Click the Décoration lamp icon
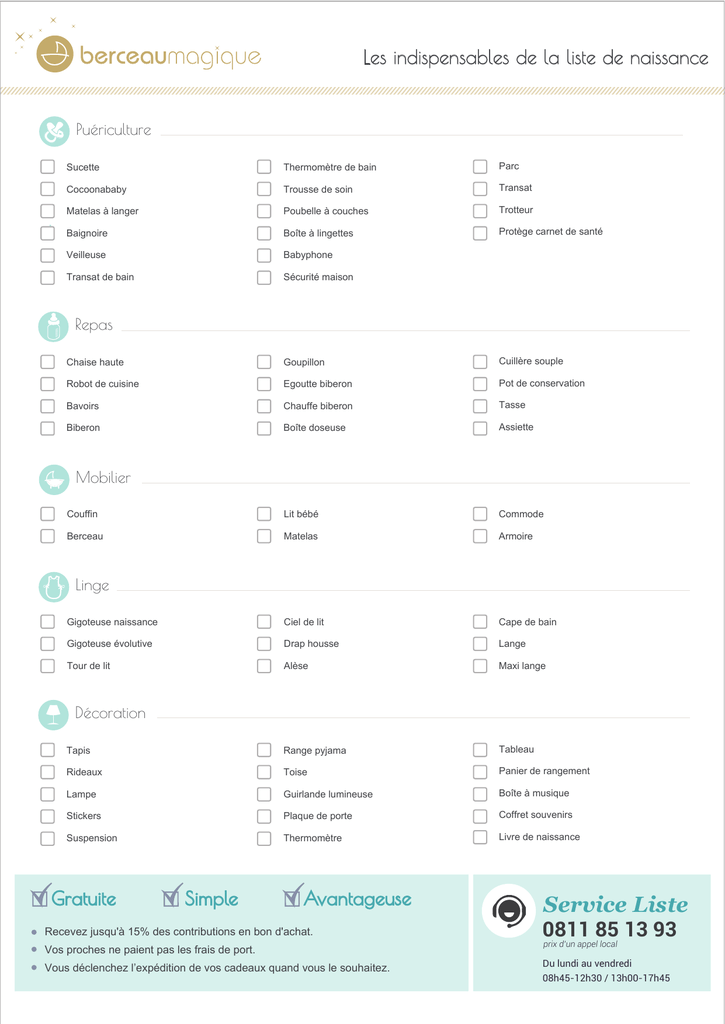 pos(54,714)
